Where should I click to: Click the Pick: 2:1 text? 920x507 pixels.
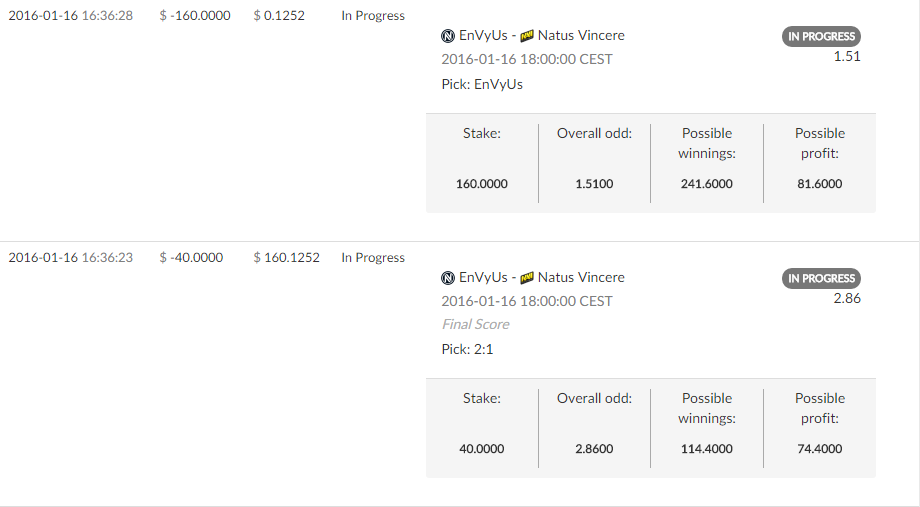(467, 349)
